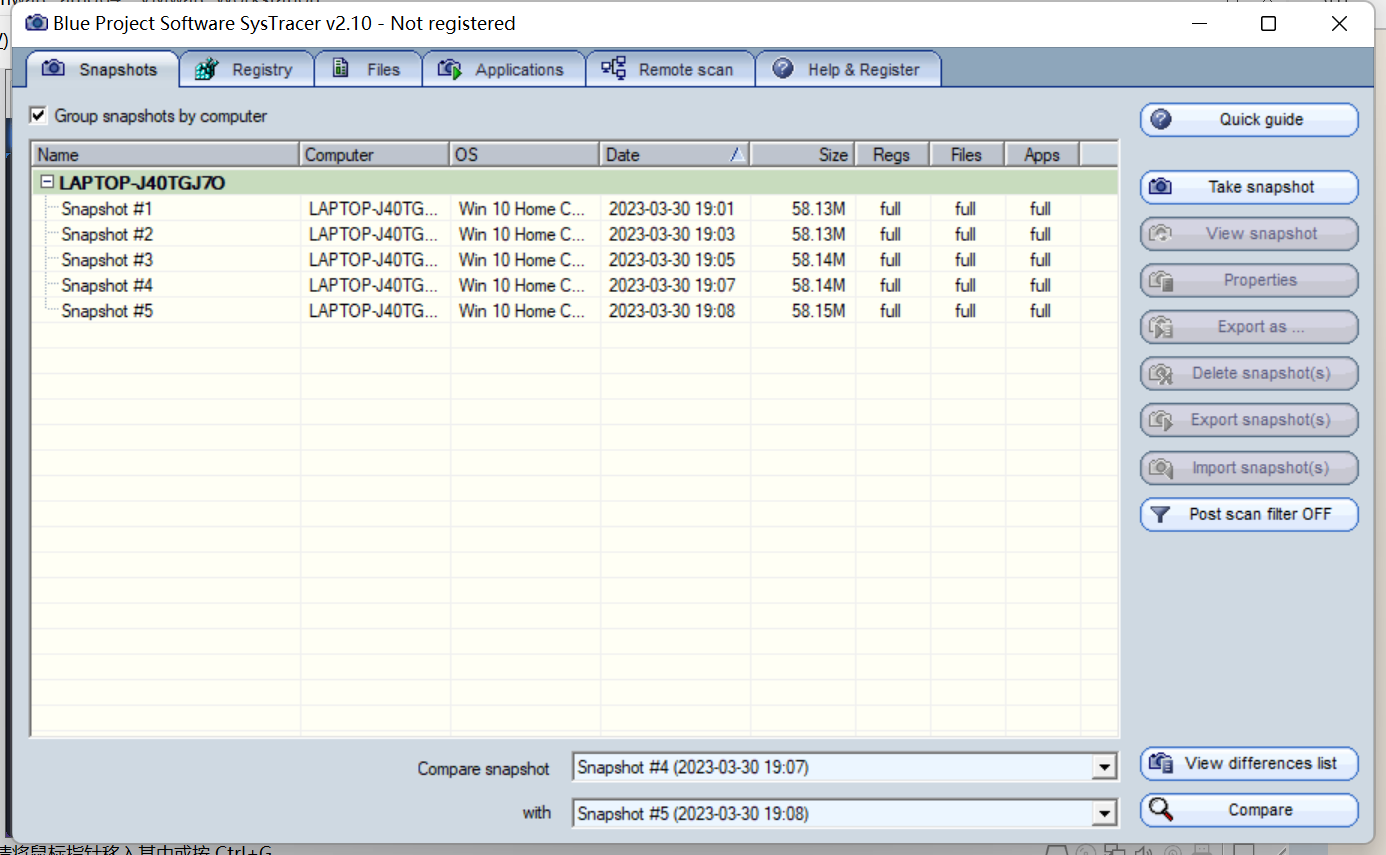The height and width of the screenshot is (855, 1386).
Task: Click the SysTracer camera icon in title bar
Action: [x=35, y=23]
